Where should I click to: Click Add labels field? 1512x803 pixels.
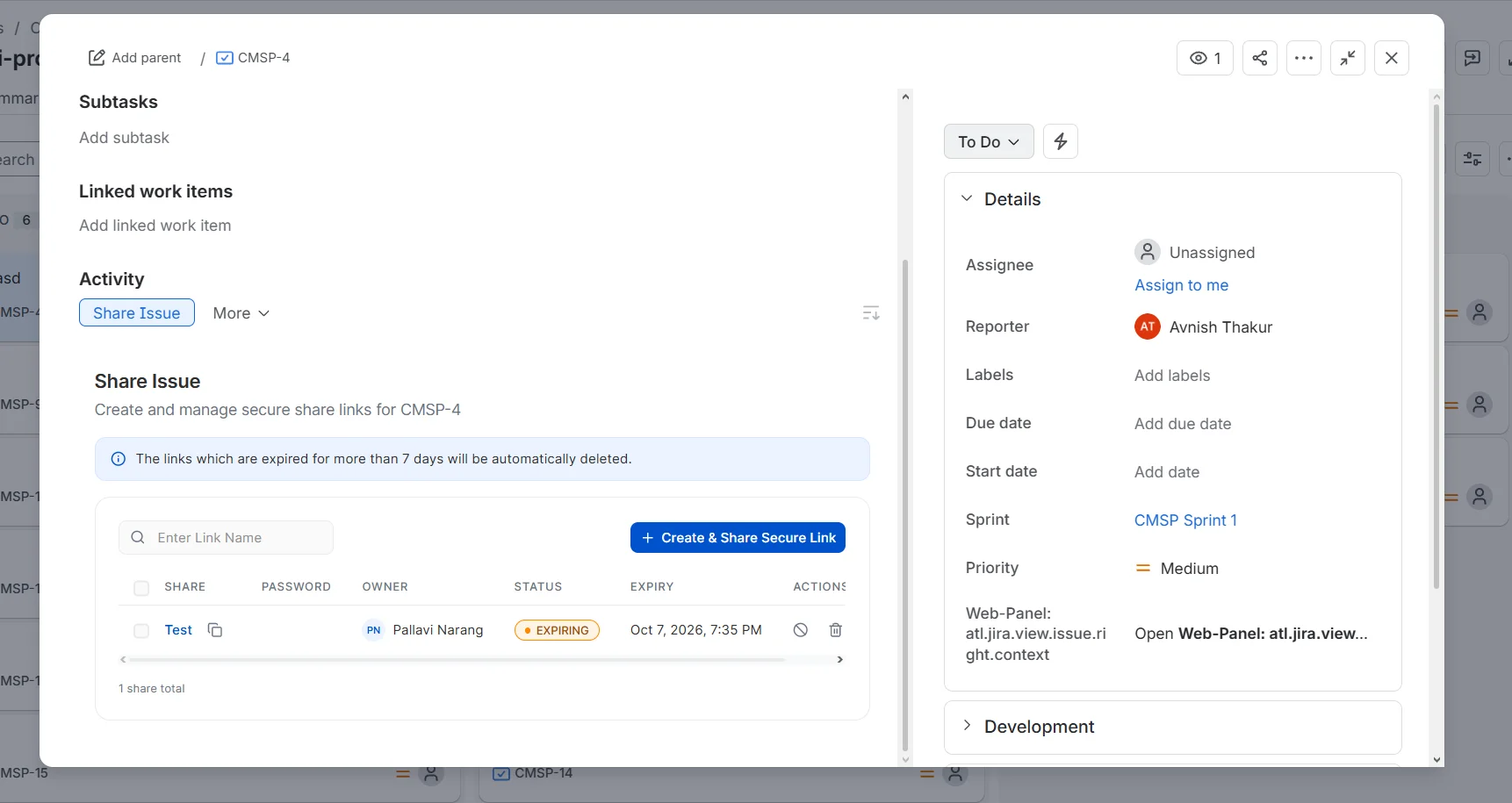tap(1172, 376)
